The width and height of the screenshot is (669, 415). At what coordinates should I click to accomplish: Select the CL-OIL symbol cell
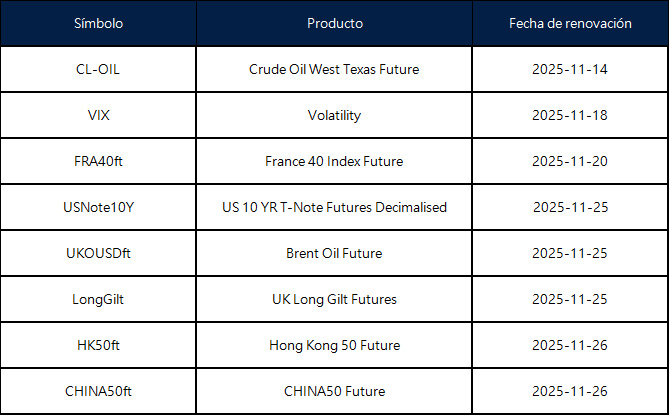tap(98, 70)
